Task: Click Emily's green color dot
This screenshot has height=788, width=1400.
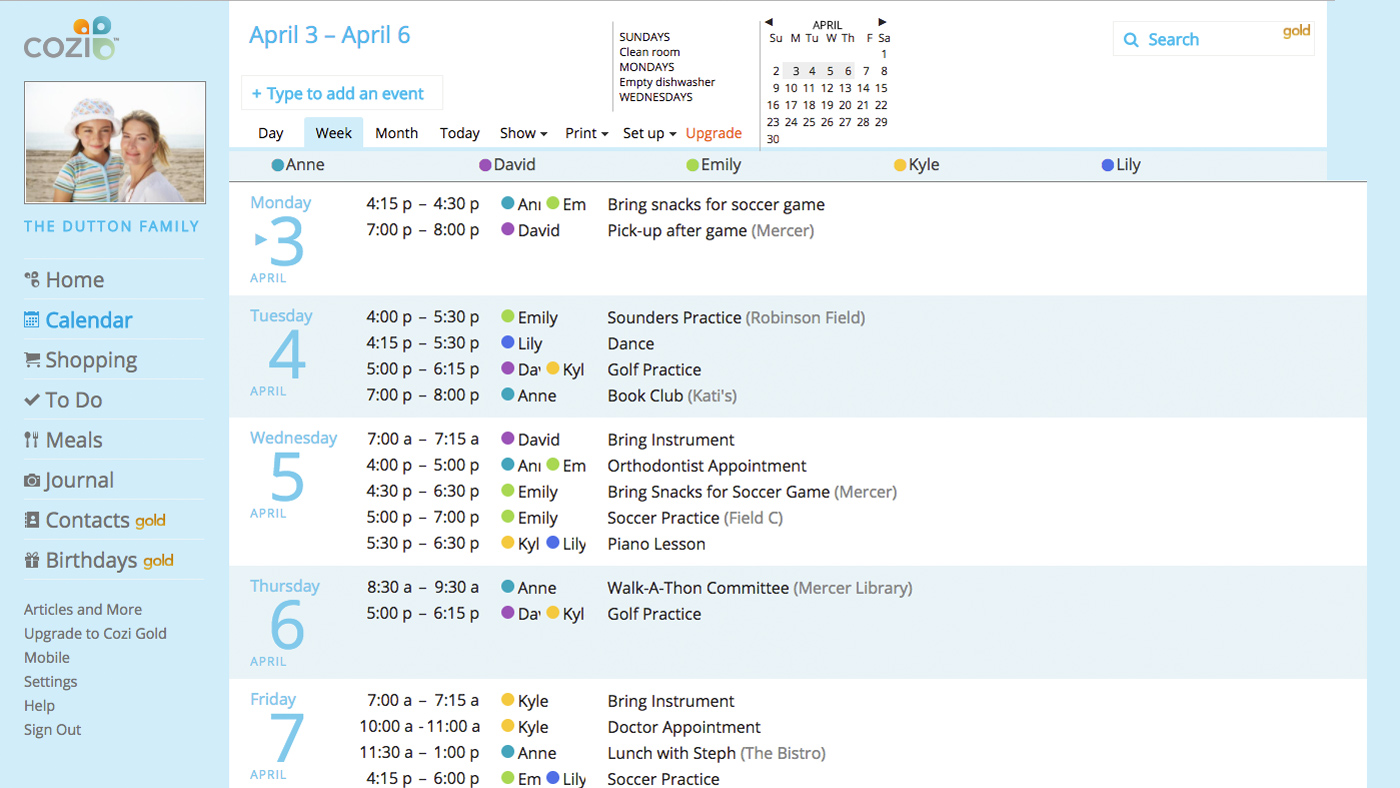Action: [x=691, y=164]
